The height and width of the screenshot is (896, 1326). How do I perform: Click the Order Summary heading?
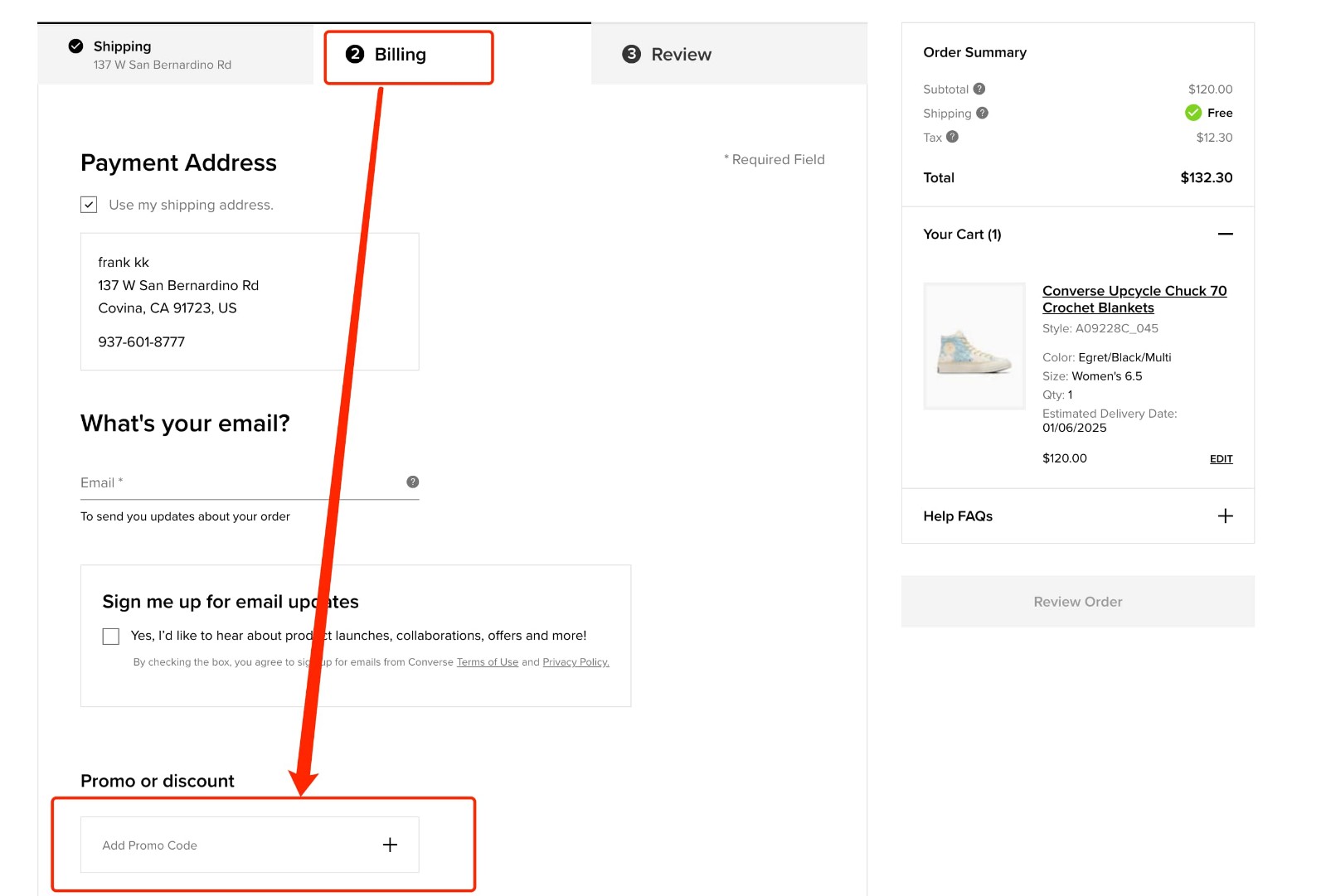pyautogui.click(x=974, y=52)
